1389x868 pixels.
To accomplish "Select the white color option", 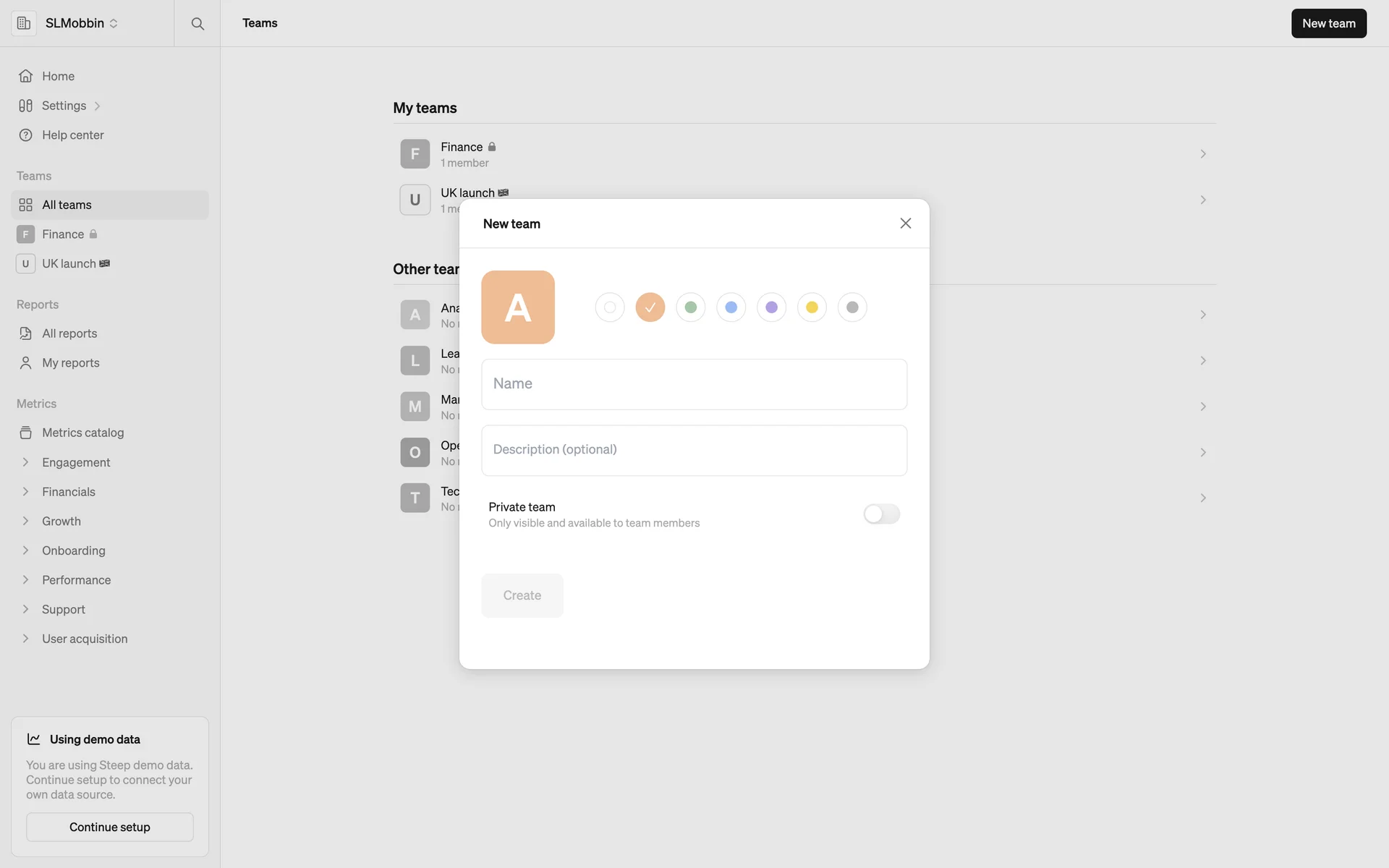I will (610, 307).
